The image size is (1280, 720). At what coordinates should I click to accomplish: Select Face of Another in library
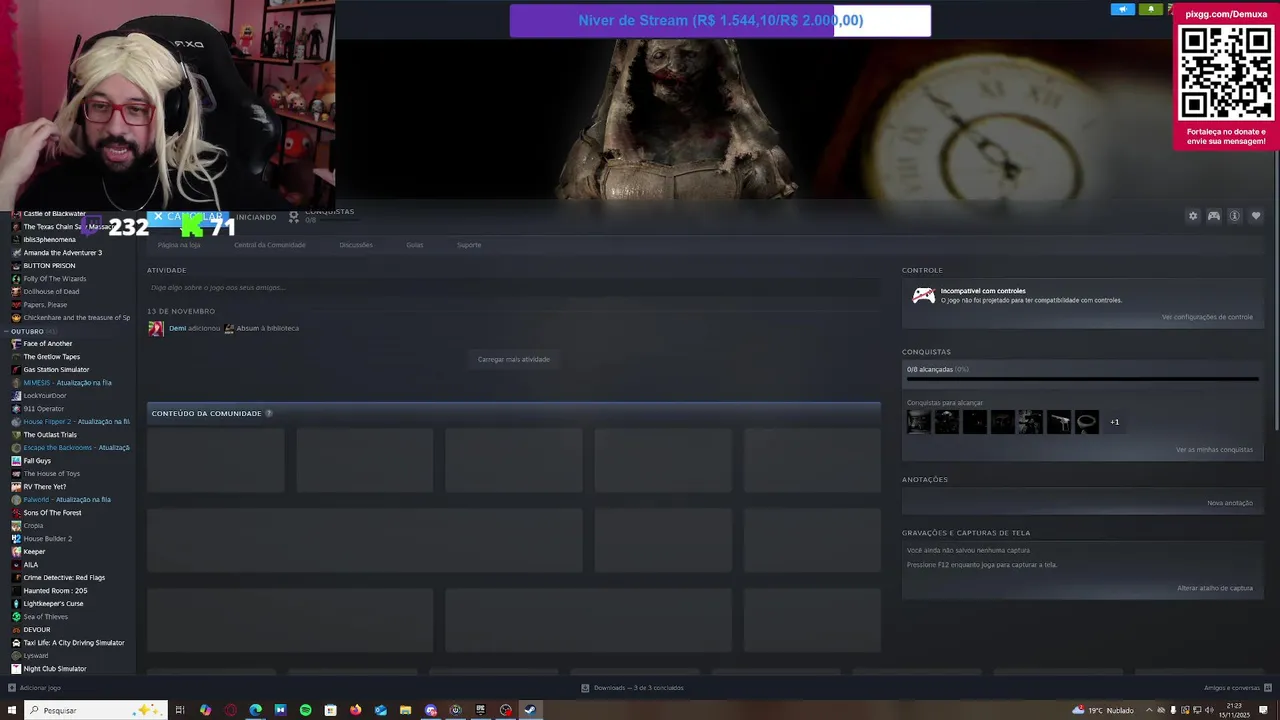point(47,344)
